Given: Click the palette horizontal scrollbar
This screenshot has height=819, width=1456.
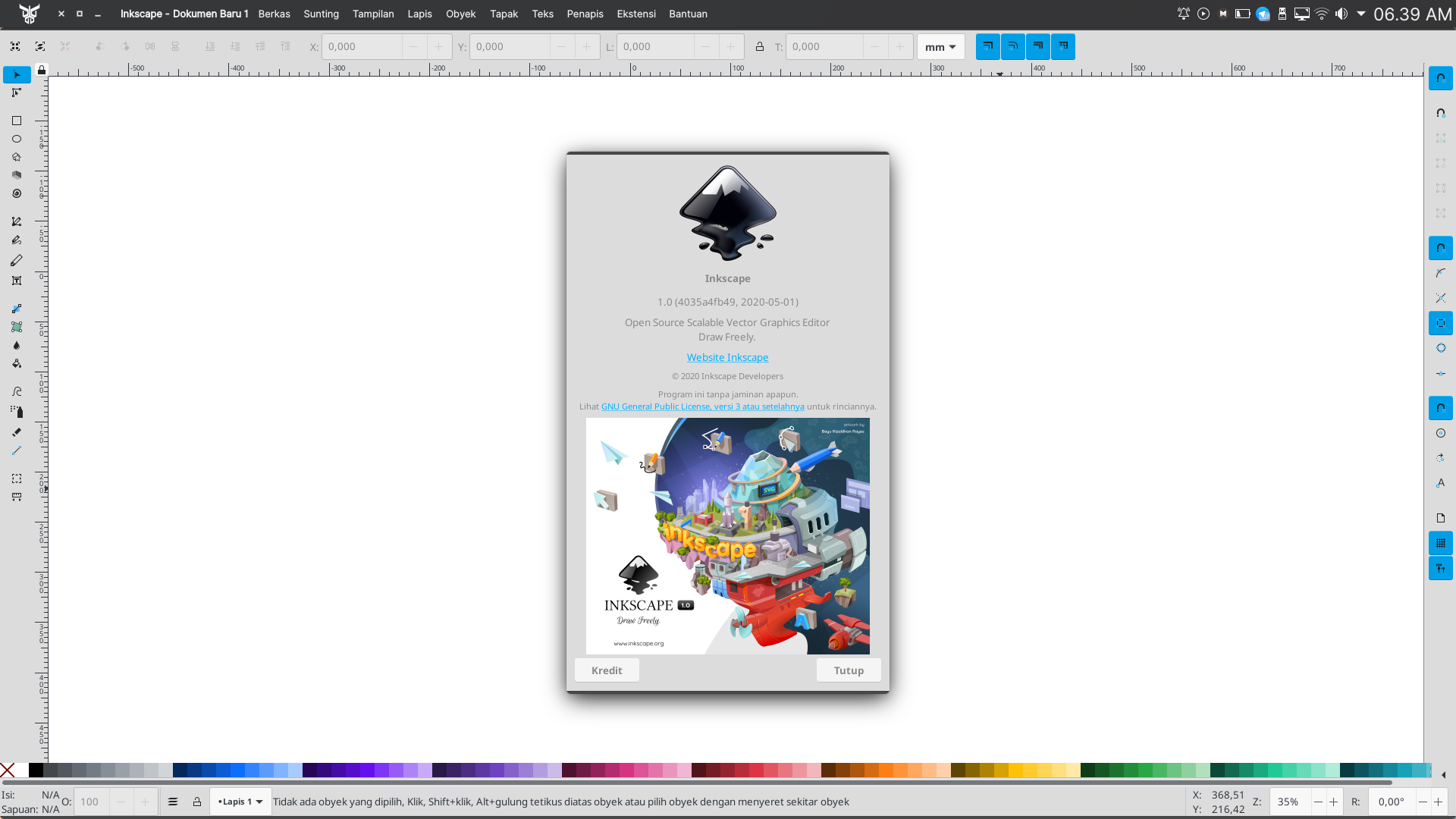Looking at the screenshot, I should [x=696, y=782].
